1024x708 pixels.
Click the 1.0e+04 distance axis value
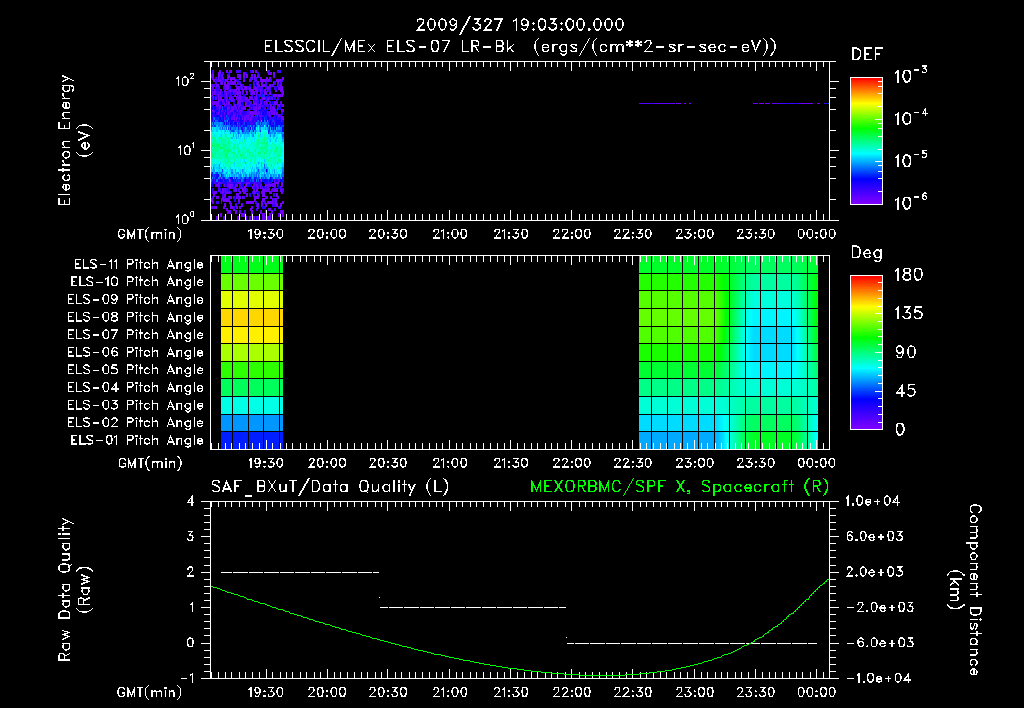(x=872, y=502)
